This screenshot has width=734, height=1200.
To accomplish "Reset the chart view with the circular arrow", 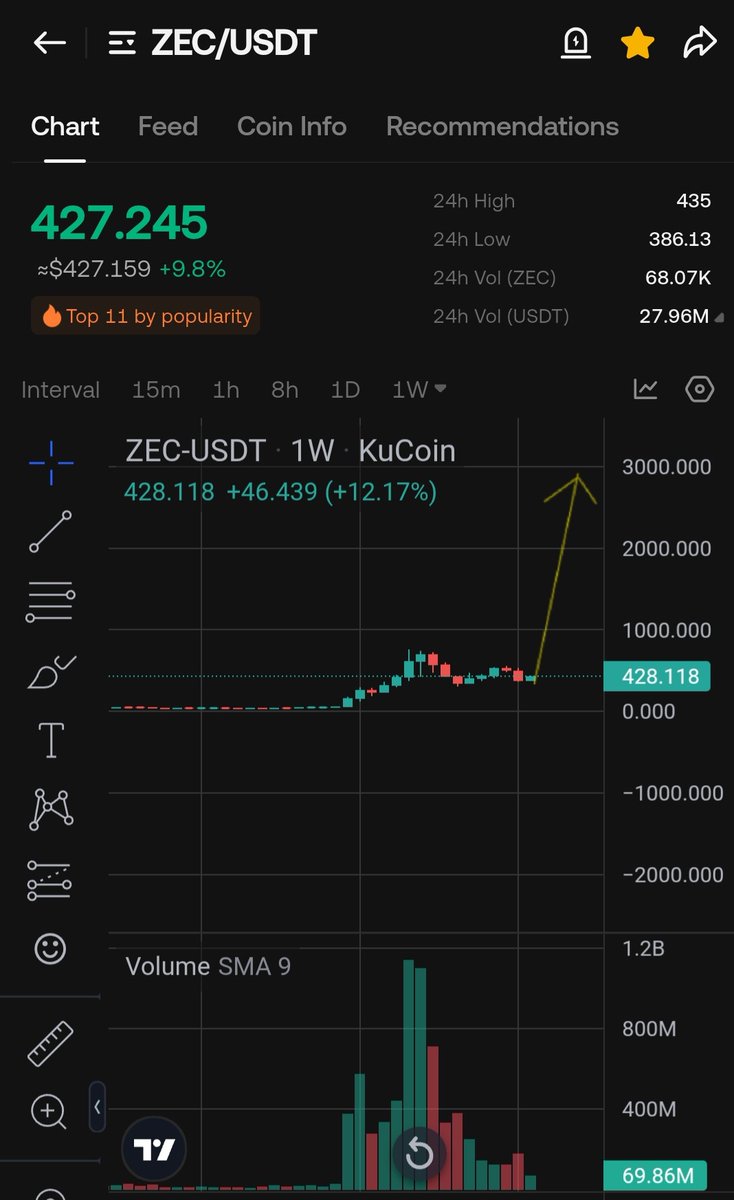I will pyautogui.click(x=419, y=1156).
